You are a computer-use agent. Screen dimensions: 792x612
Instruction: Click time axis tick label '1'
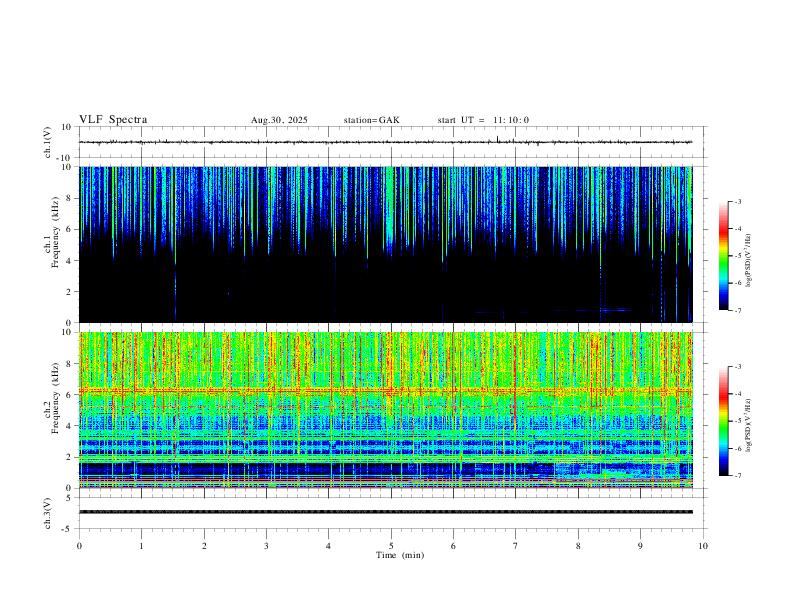[142, 546]
